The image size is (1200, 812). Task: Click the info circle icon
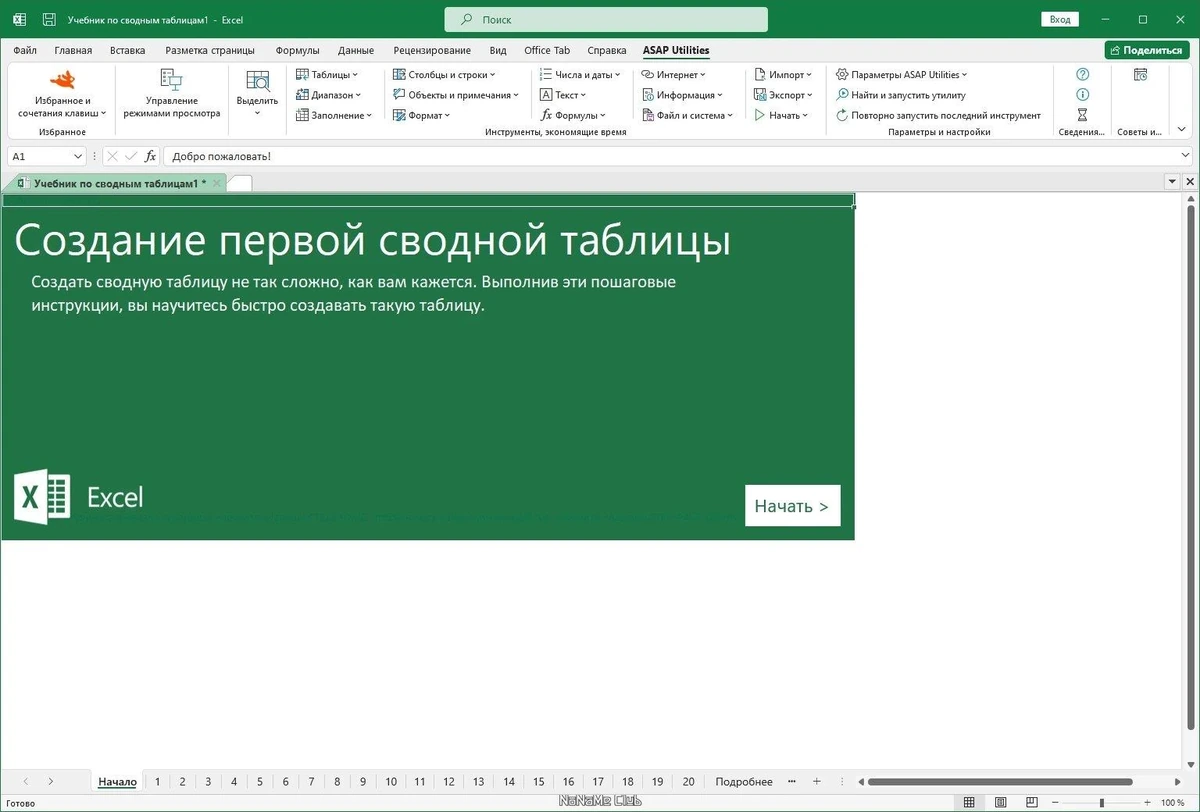1082,95
